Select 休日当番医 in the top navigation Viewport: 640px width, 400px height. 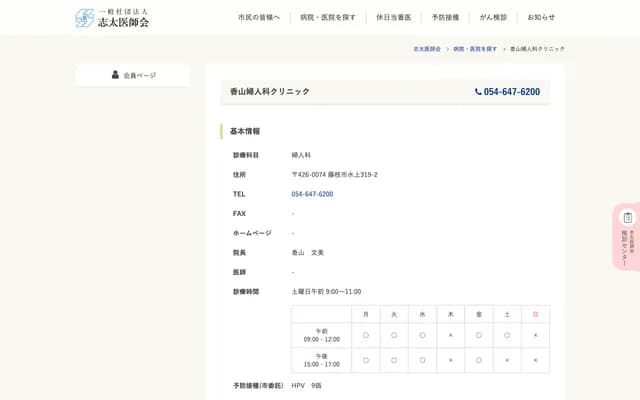pyautogui.click(x=393, y=18)
